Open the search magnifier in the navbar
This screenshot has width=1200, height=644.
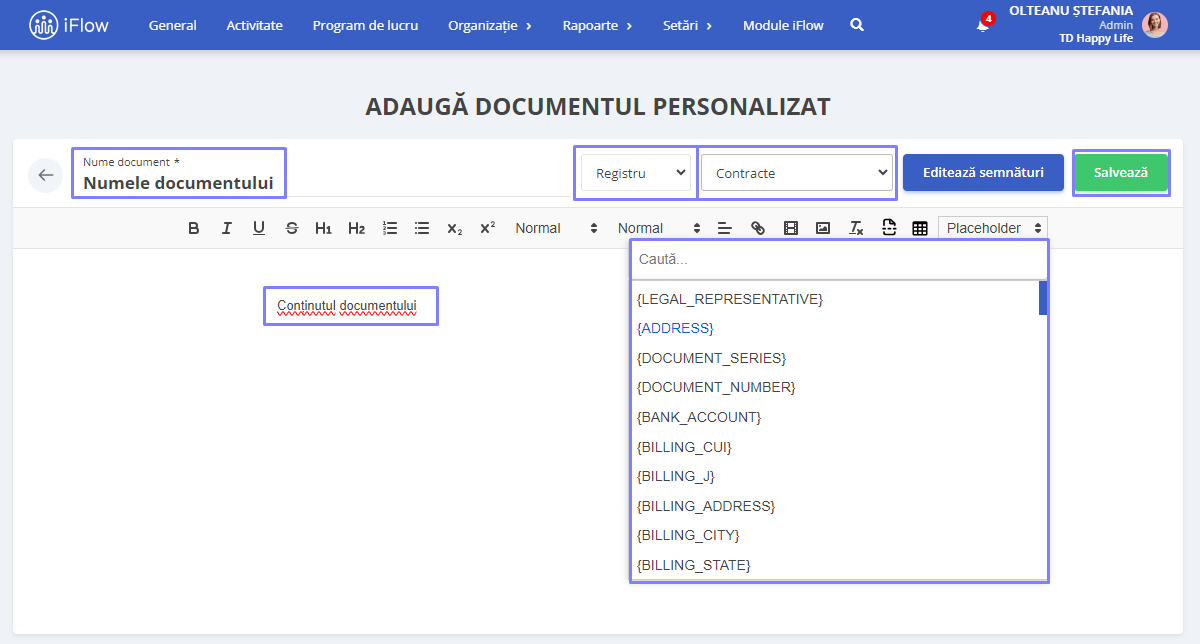pyautogui.click(x=857, y=25)
